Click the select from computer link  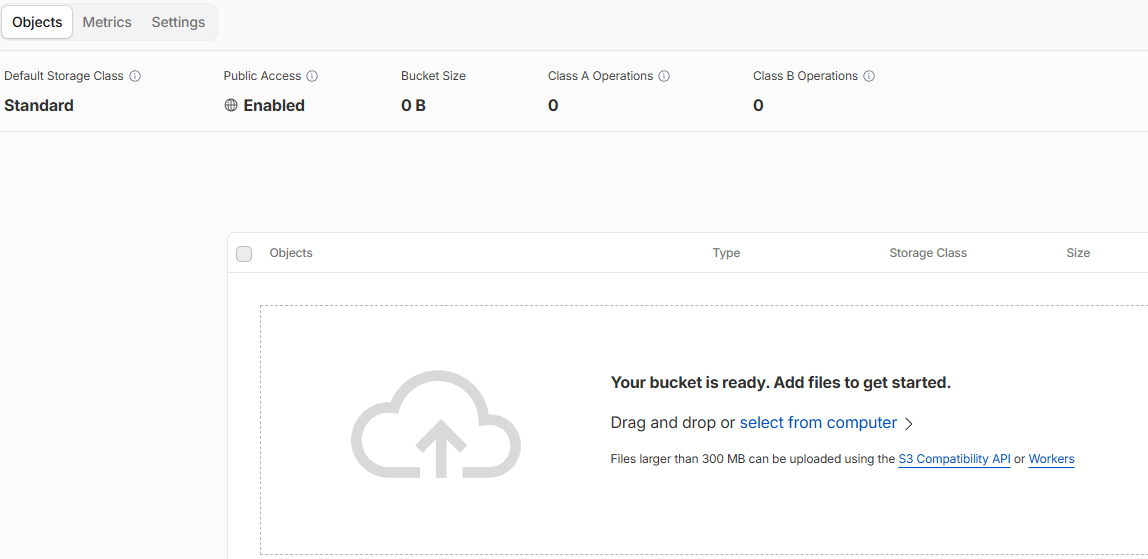(818, 422)
